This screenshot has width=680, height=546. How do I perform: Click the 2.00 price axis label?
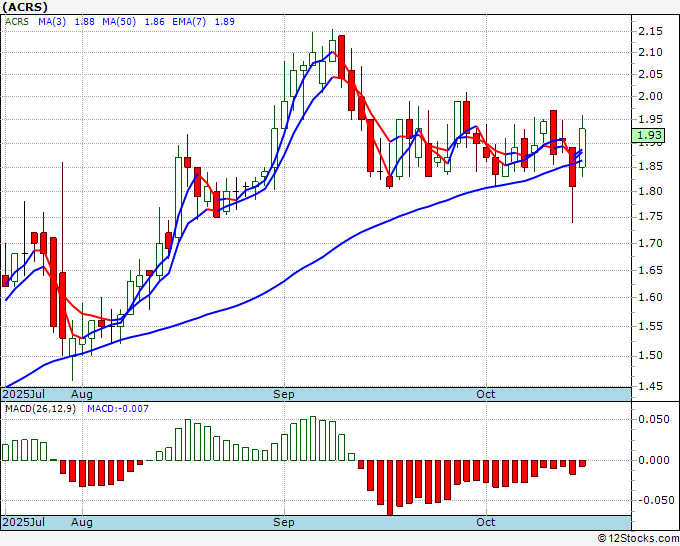650,96
